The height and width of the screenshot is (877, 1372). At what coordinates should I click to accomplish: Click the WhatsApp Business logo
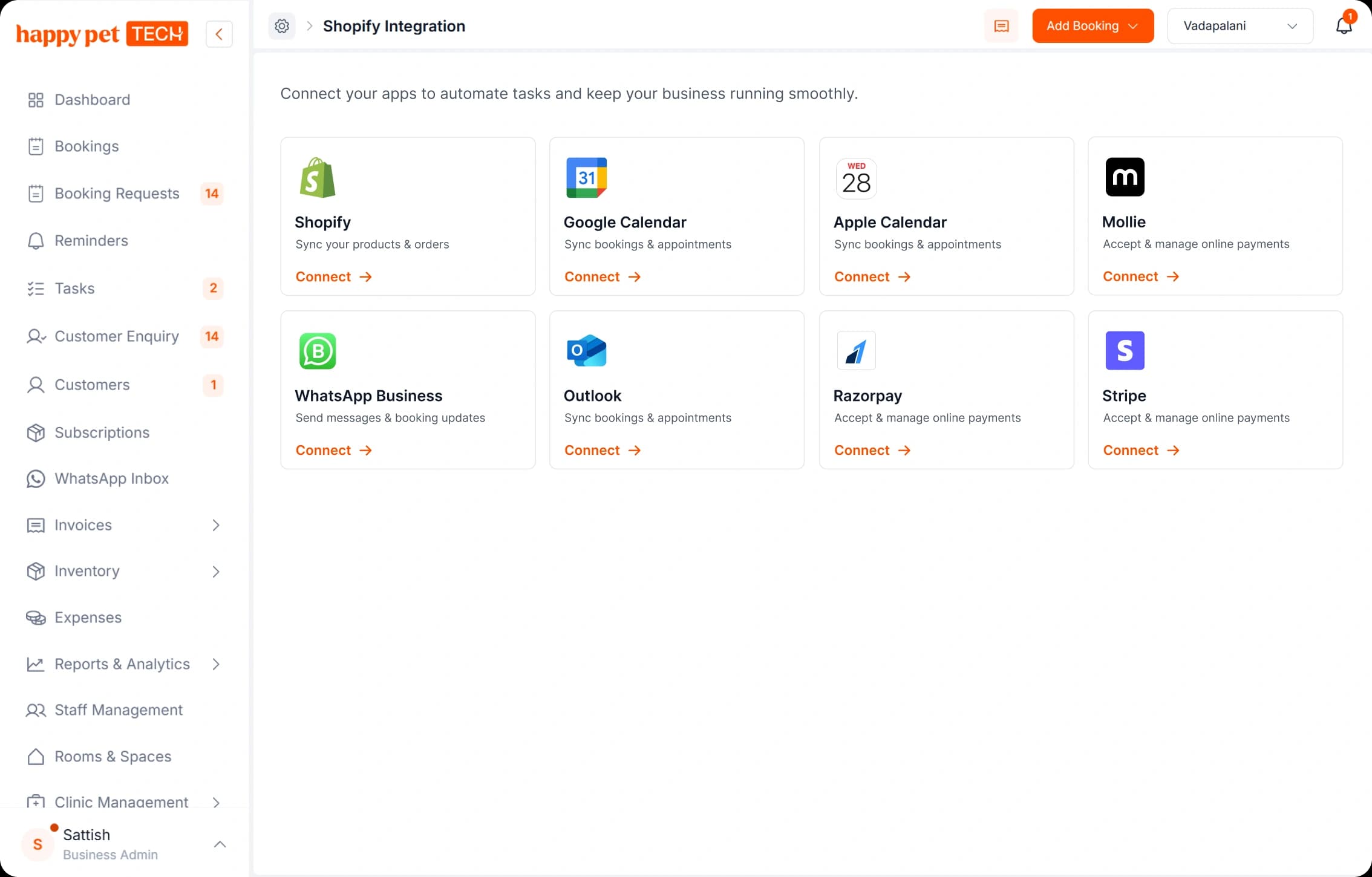[318, 351]
